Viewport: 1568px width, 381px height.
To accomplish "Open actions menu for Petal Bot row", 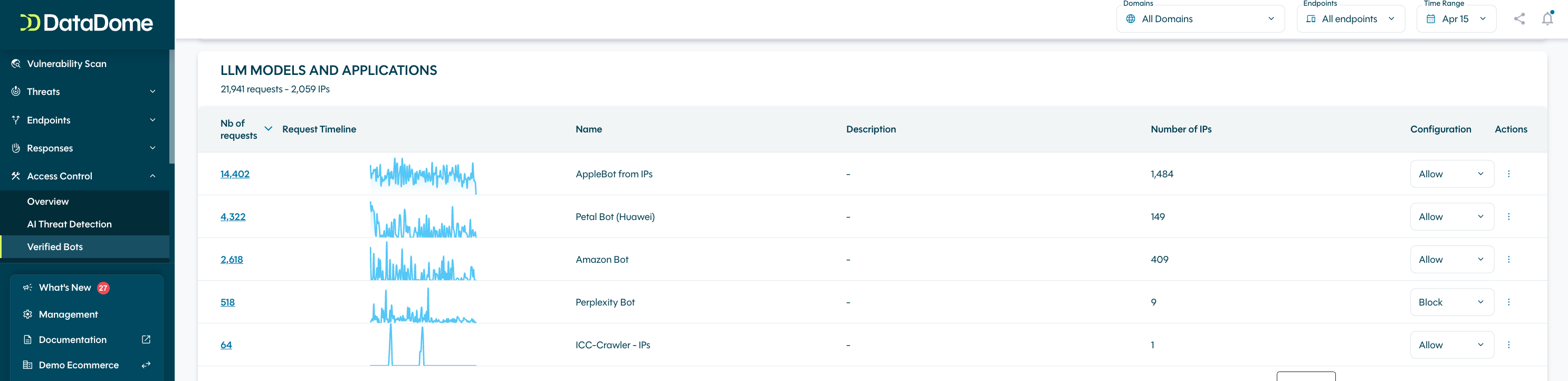I will click(1508, 217).
